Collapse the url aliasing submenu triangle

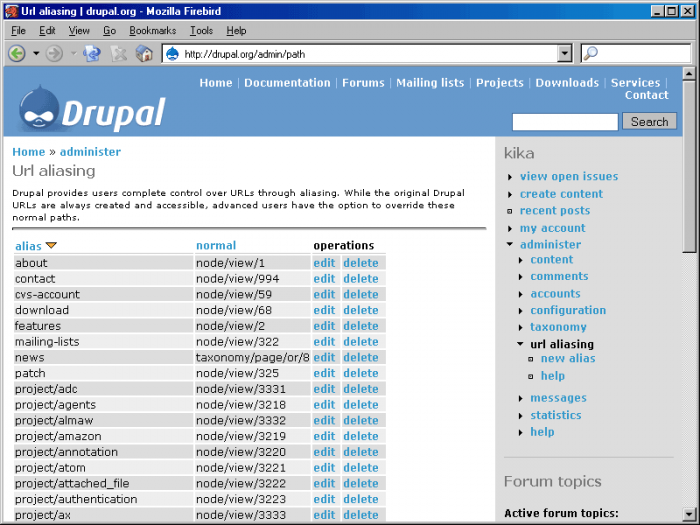point(520,344)
